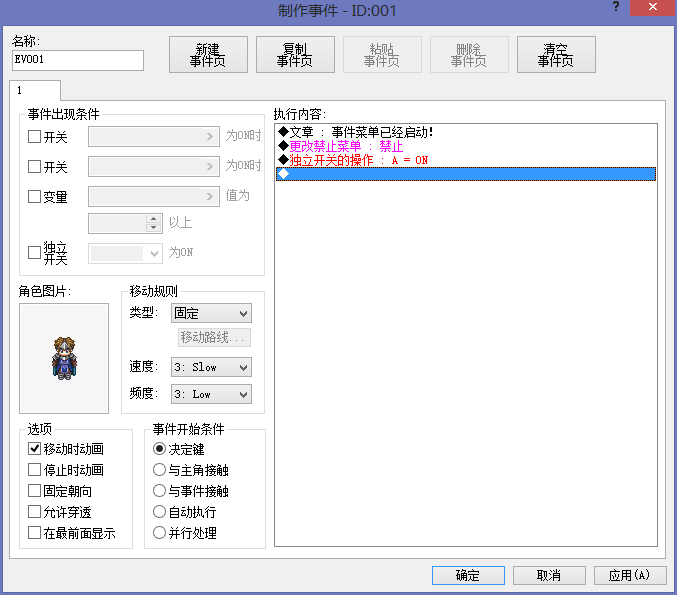Select the 更改禁止菜单：禁止 command line
Viewport: 677px width, 595px height.
click(466, 146)
